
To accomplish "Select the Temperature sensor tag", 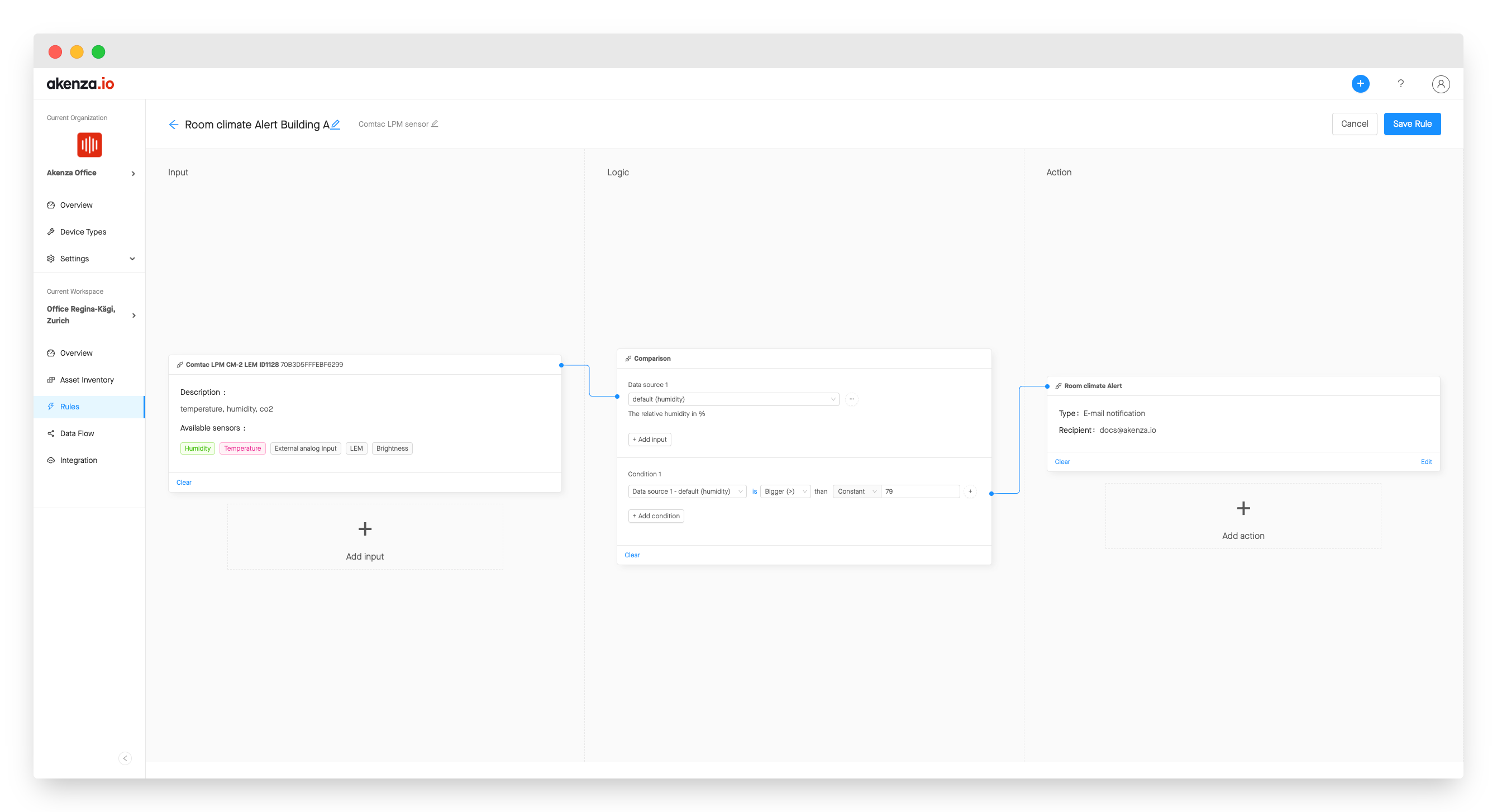I will click(242, 448).
